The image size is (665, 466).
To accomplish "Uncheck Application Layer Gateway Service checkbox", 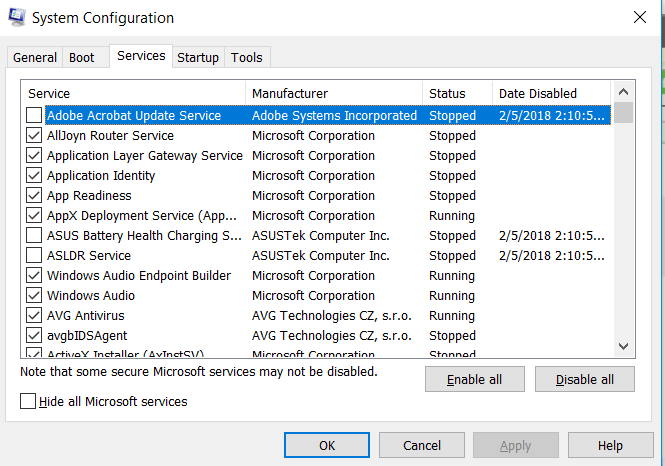I will [x=34, y=155].
